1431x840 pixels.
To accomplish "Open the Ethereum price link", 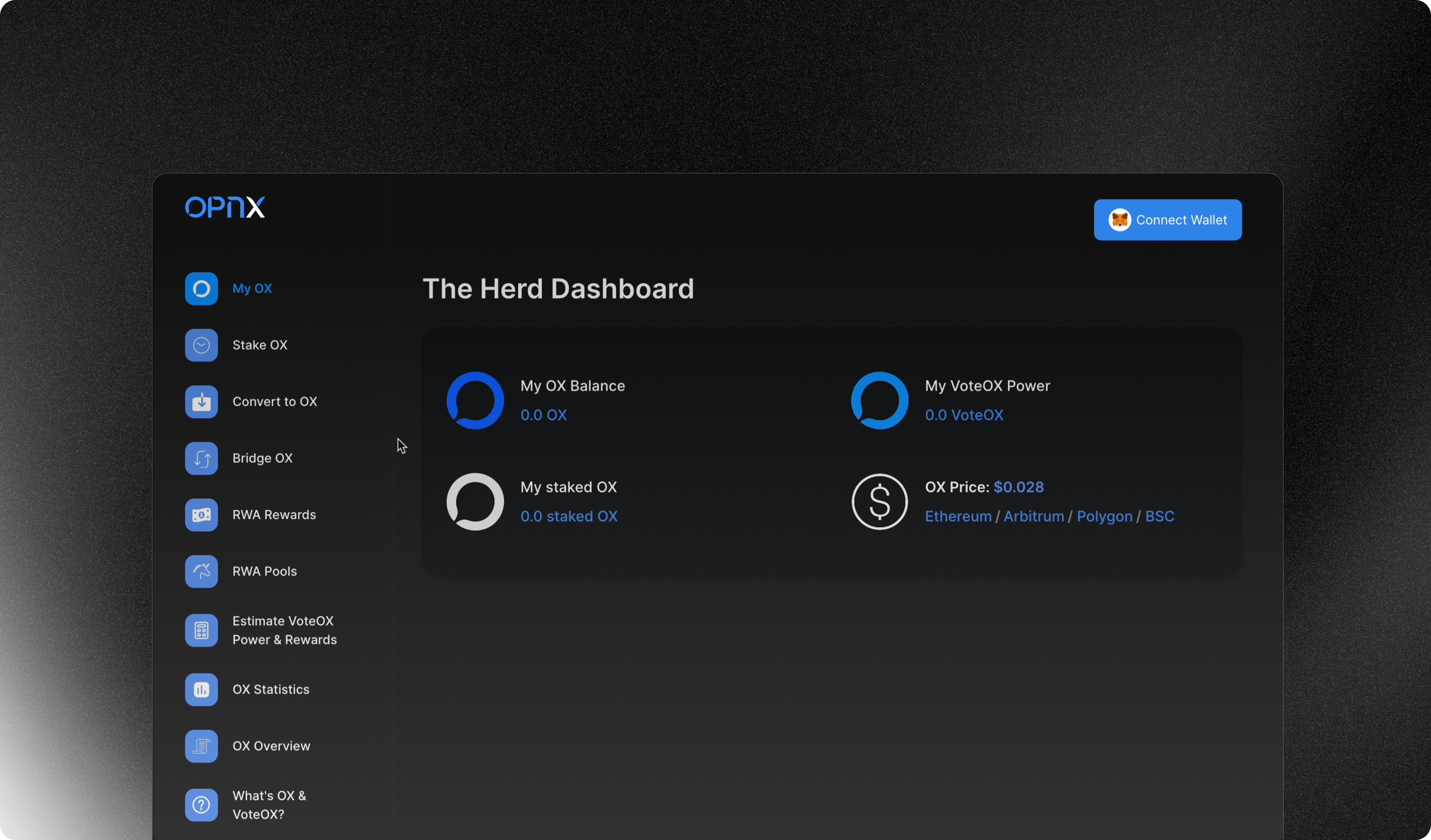I will click(x=958, y=516).
